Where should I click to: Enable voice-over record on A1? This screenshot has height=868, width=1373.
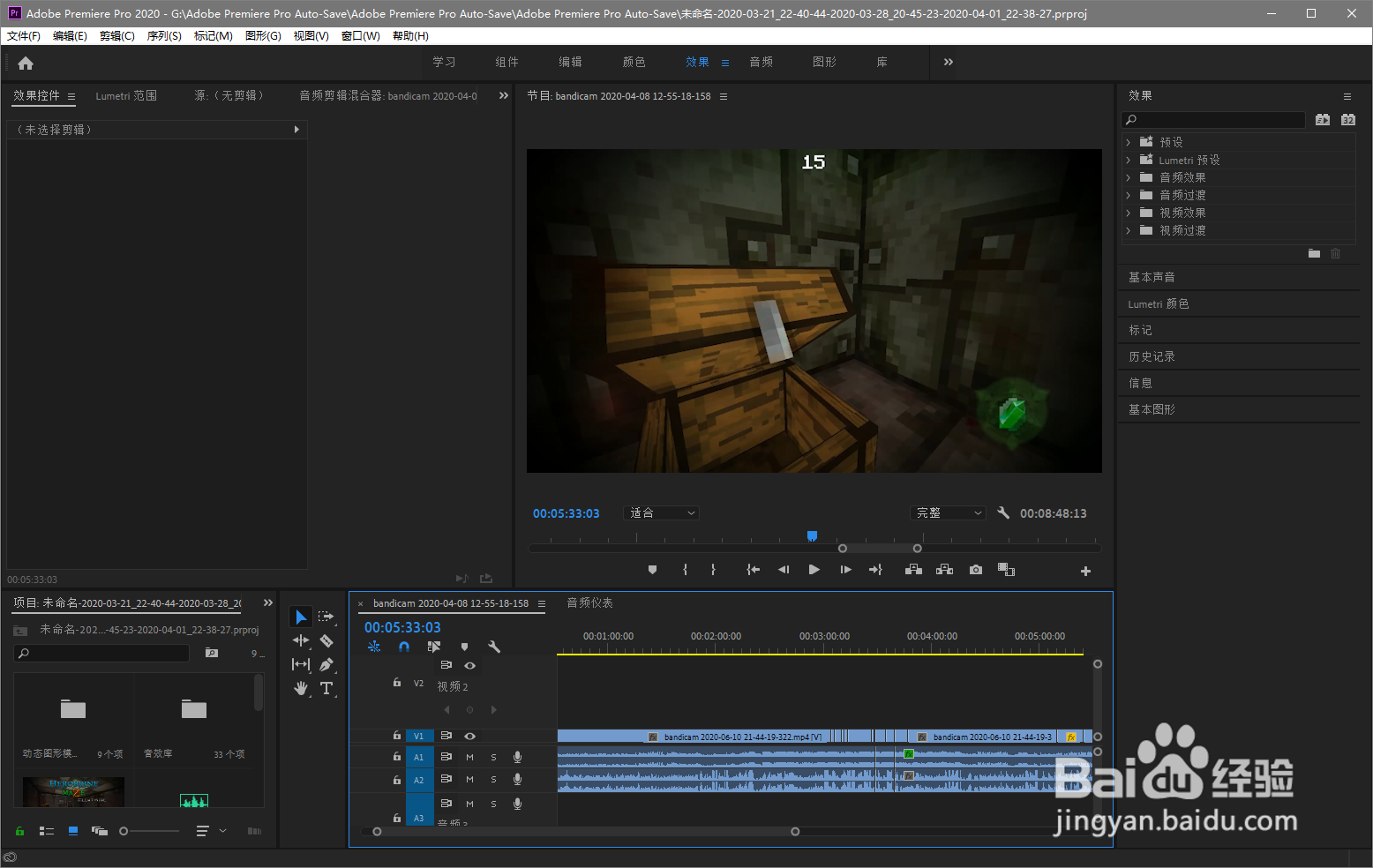point(518,757)
